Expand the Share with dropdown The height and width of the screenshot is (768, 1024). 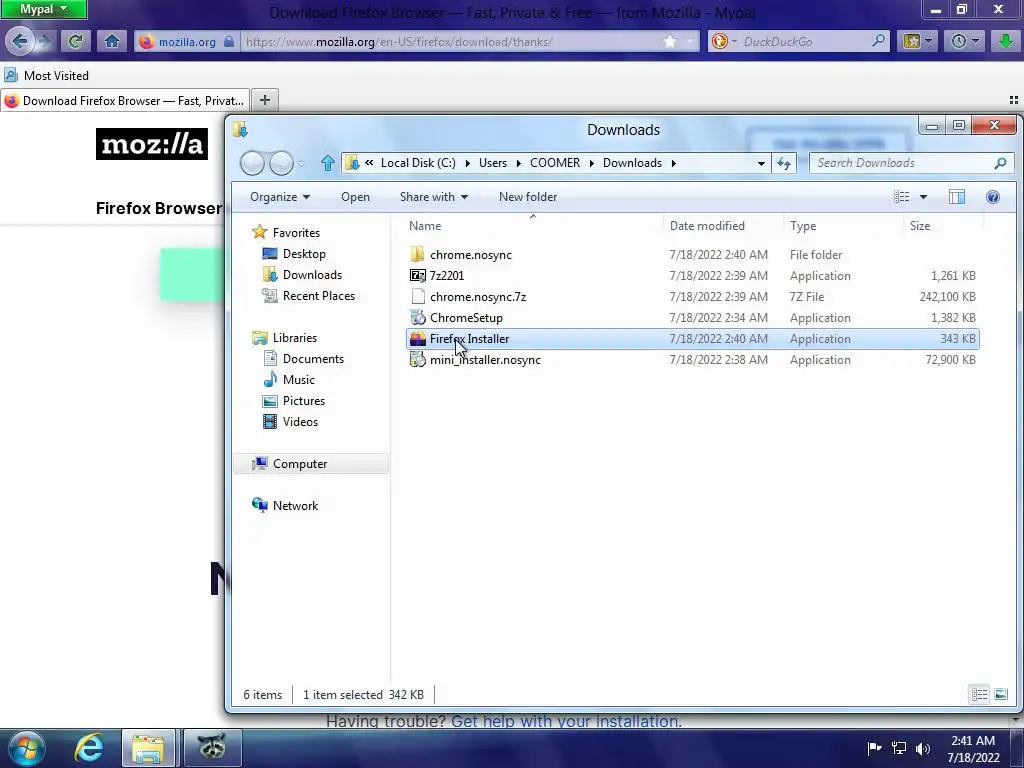434,197
